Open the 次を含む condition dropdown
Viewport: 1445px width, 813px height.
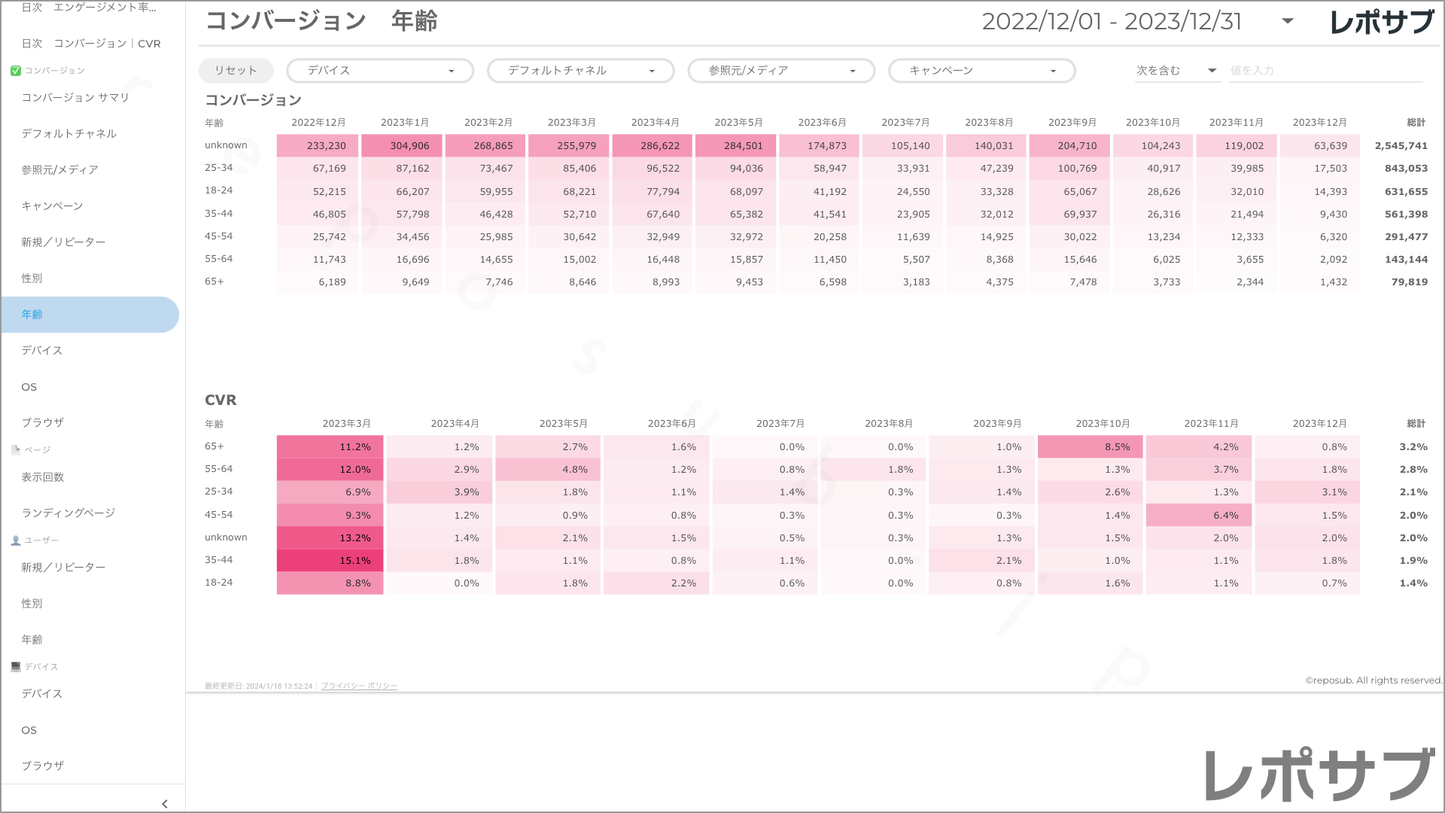[x=1175, y=71]
